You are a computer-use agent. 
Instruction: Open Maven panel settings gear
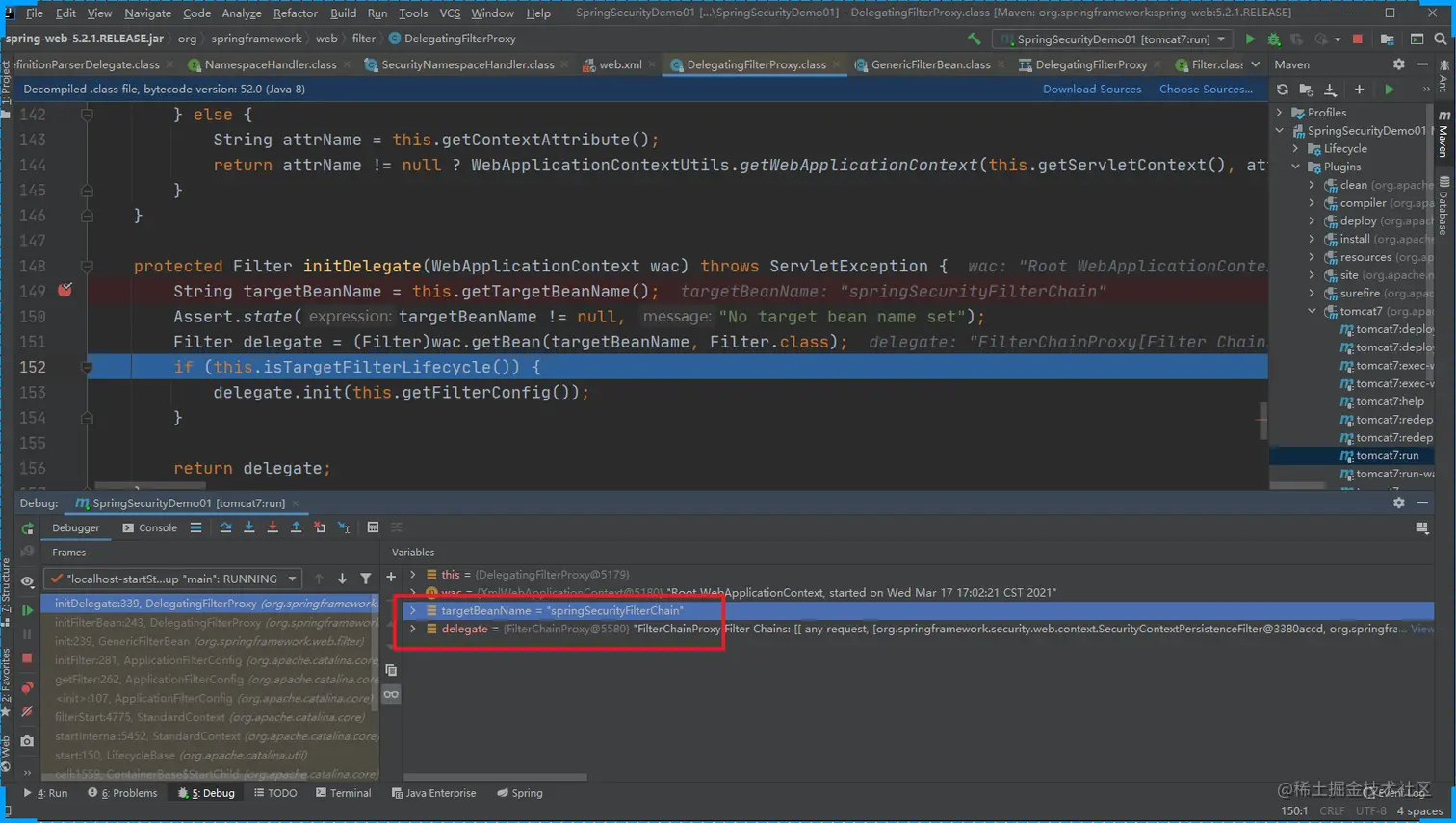pyautogui.click(x=1399, y=64)
